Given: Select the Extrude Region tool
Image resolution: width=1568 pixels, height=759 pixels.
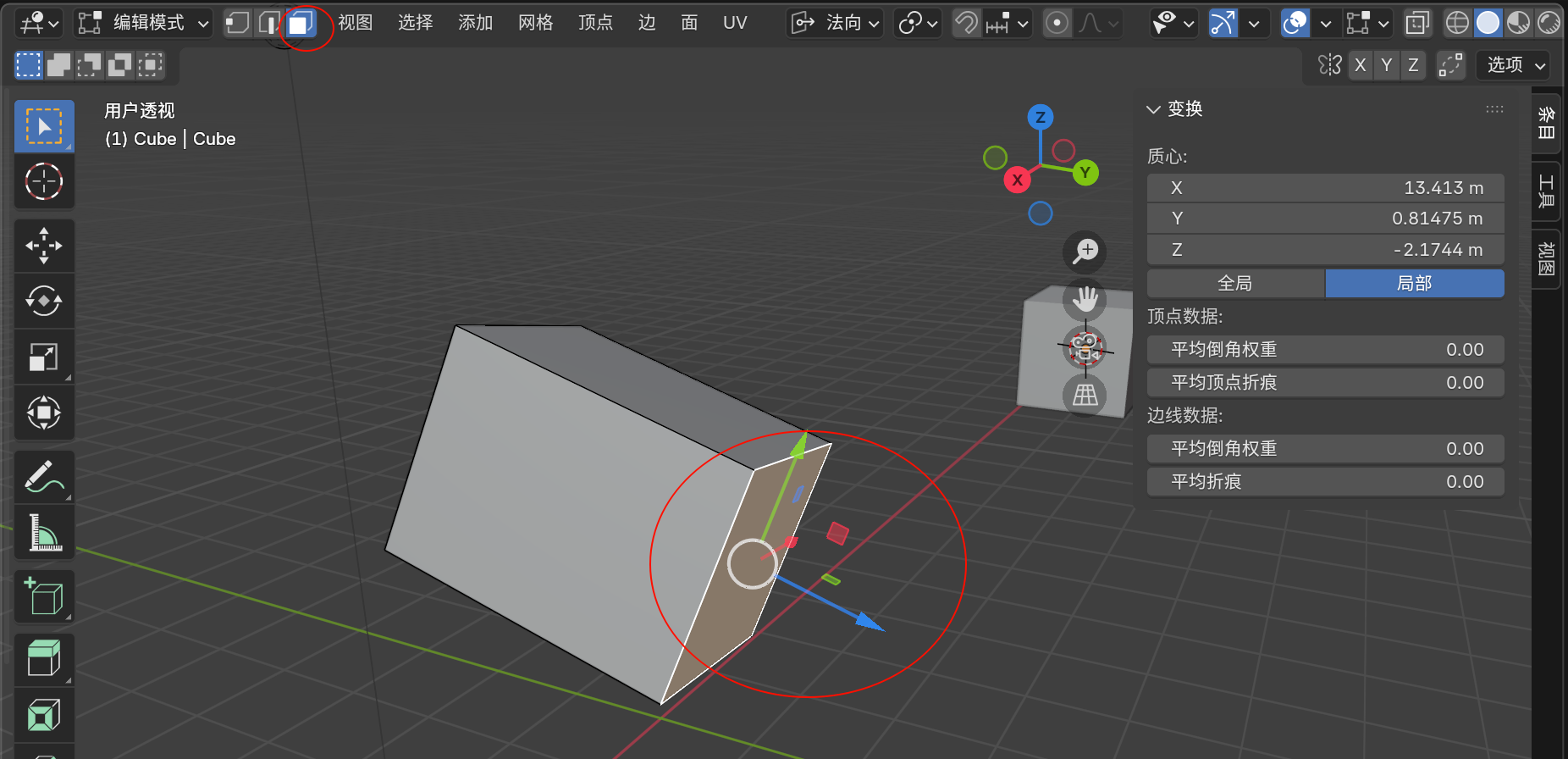Looking at the screenshot, I should pos(44,658).
